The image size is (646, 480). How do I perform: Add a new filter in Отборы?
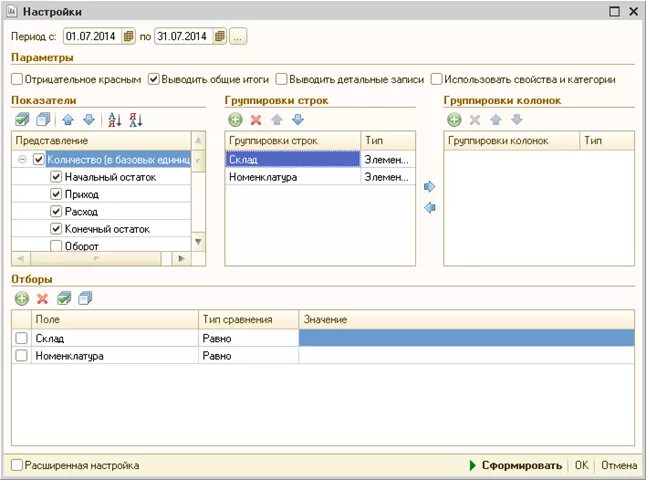click(22, 298)
